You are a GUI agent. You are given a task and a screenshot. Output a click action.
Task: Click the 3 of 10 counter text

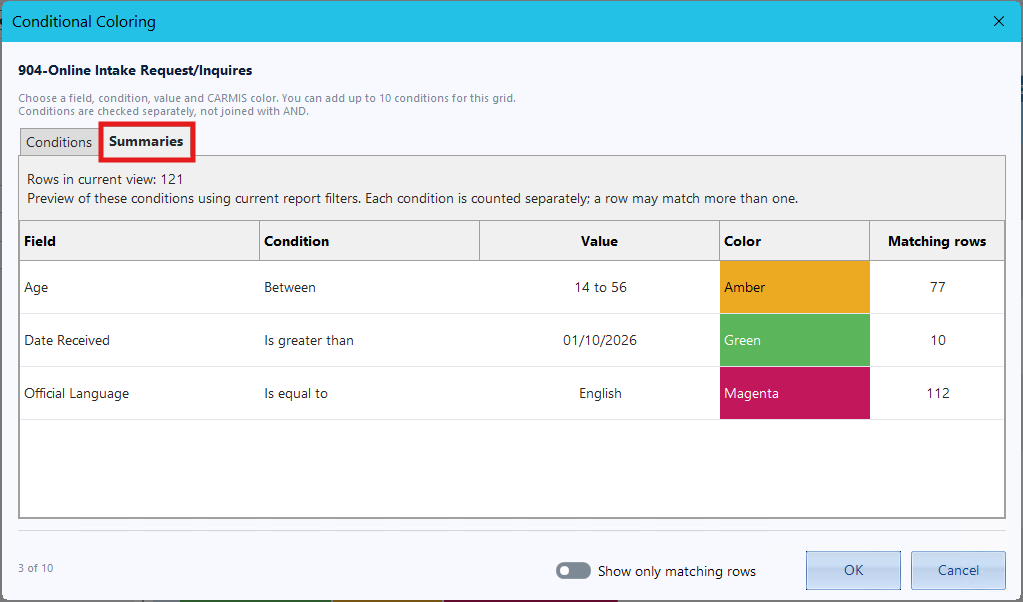[35, 568]
